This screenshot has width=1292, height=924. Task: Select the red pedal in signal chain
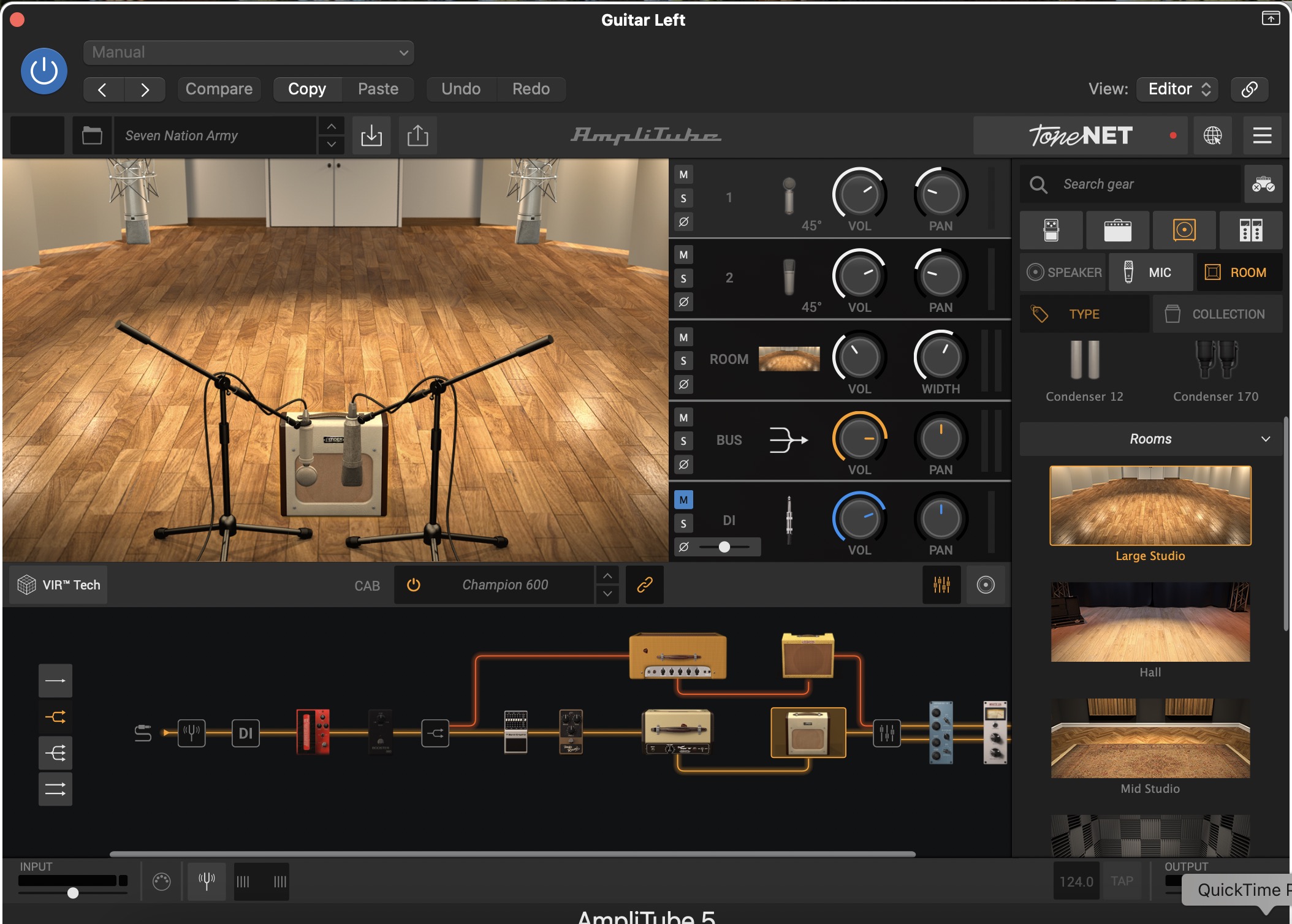(313, 732)
